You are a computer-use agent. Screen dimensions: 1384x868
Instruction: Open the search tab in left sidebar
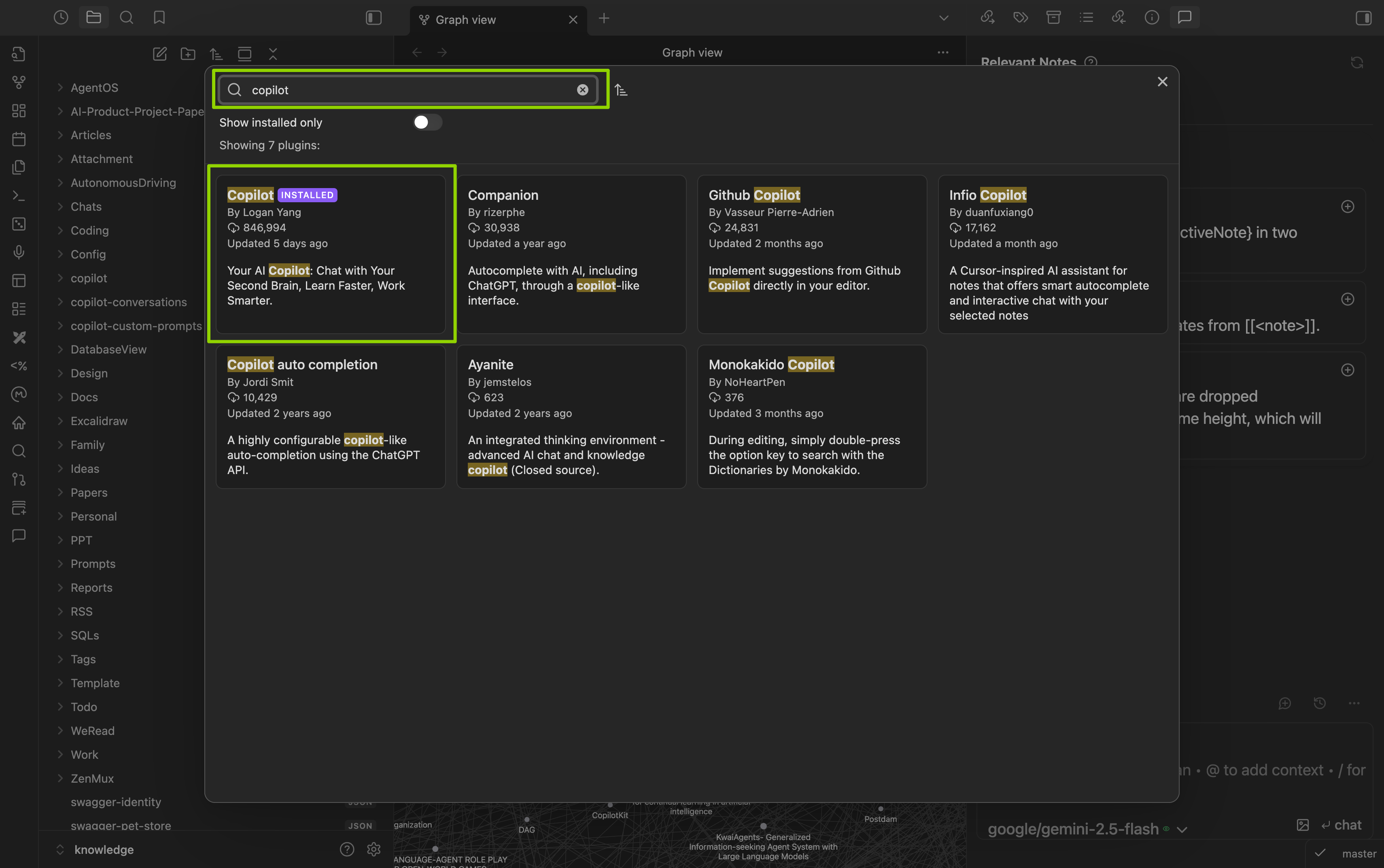(x=126, y=18)
